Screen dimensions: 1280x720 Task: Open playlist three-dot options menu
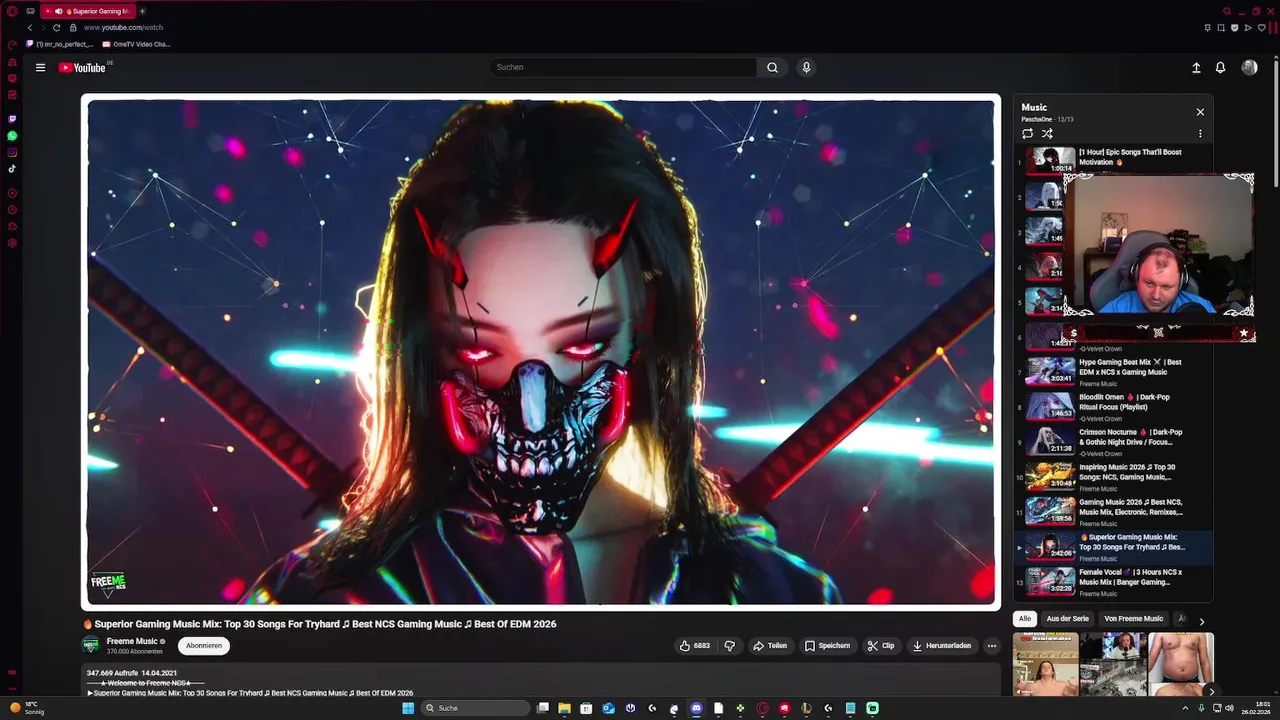coord(1200,134)
